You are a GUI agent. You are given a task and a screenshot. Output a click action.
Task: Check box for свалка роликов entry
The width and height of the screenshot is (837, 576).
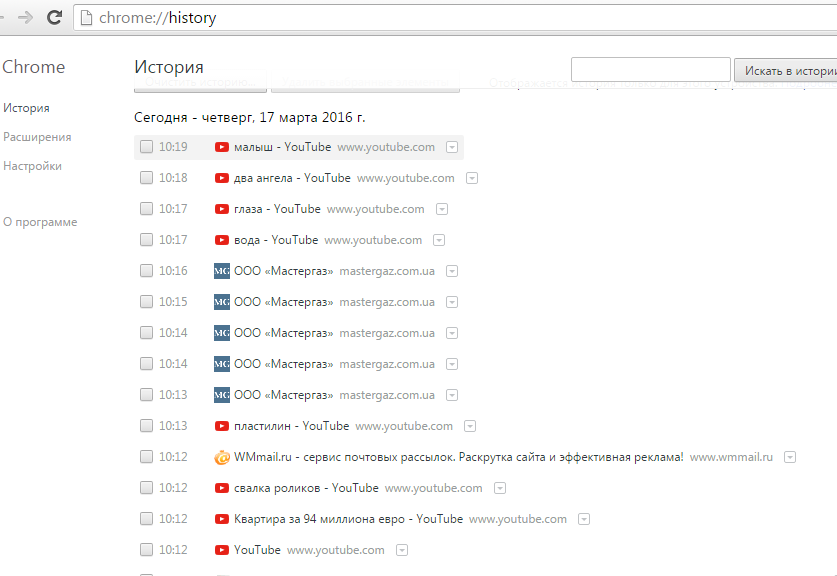point(146,487)
